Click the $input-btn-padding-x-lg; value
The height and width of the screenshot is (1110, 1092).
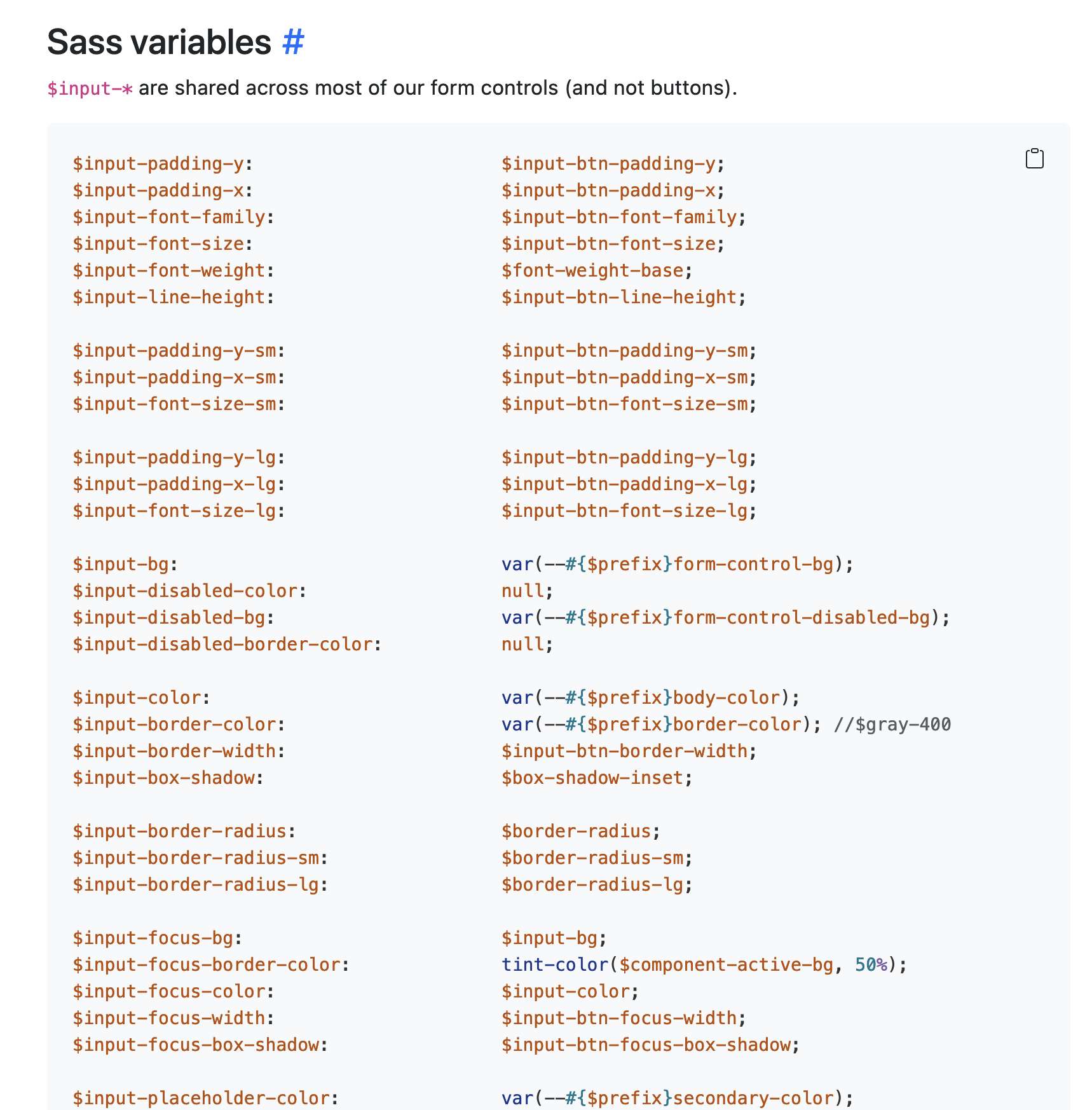pyautogui.click(x=629, y=484)
